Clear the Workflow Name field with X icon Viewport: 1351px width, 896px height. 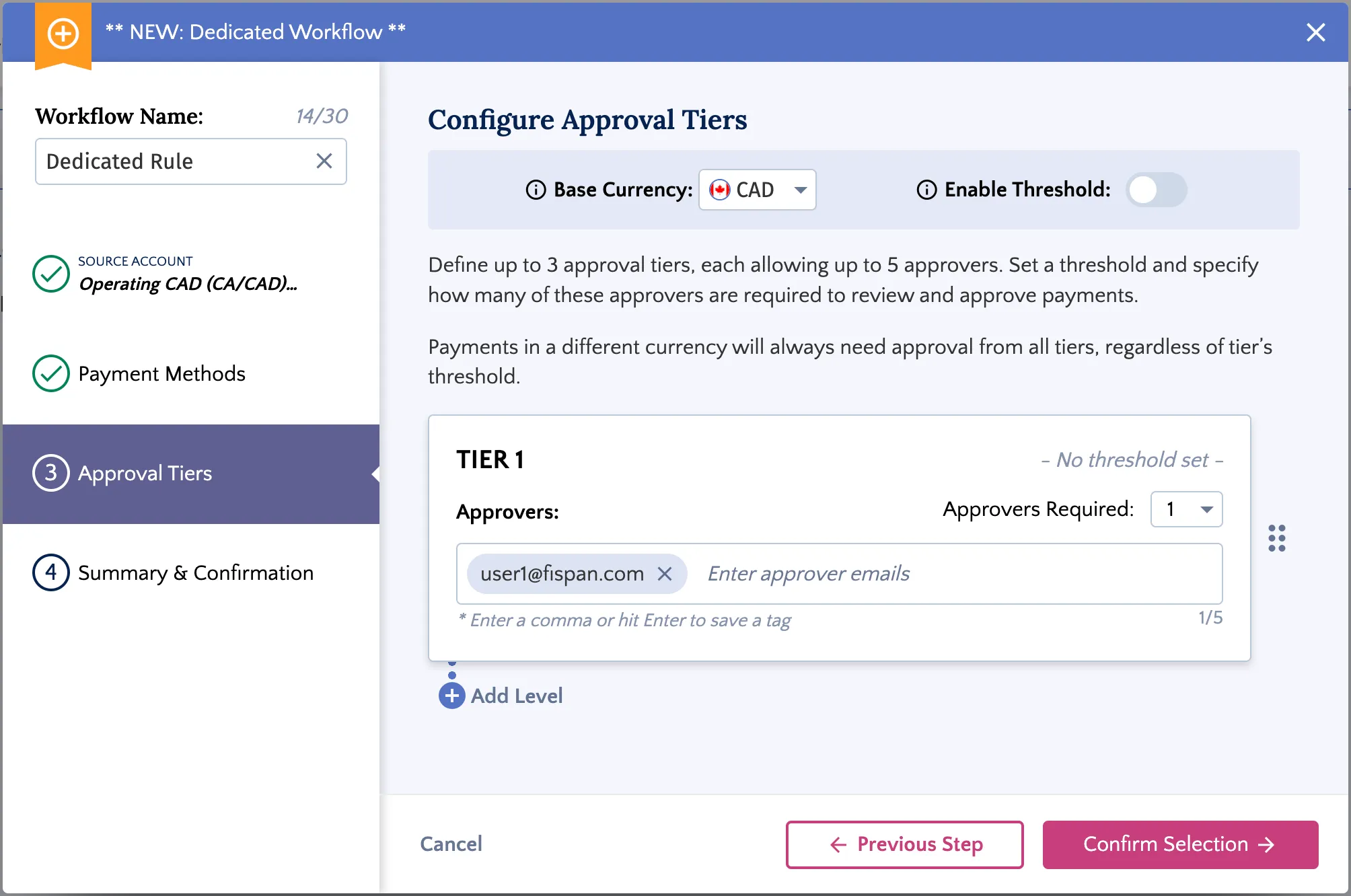click(324, 161)
